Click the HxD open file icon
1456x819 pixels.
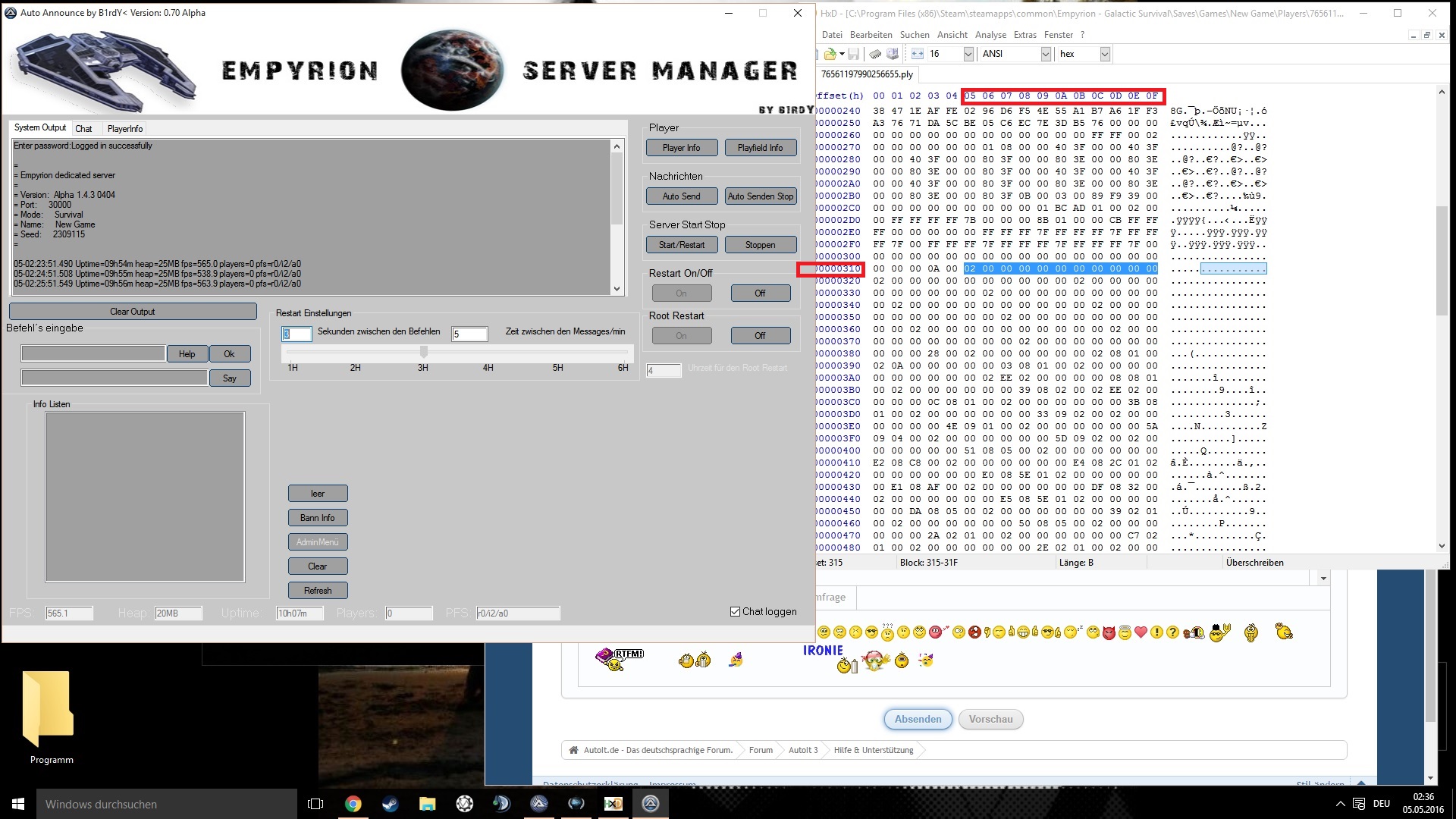point(830,54)
